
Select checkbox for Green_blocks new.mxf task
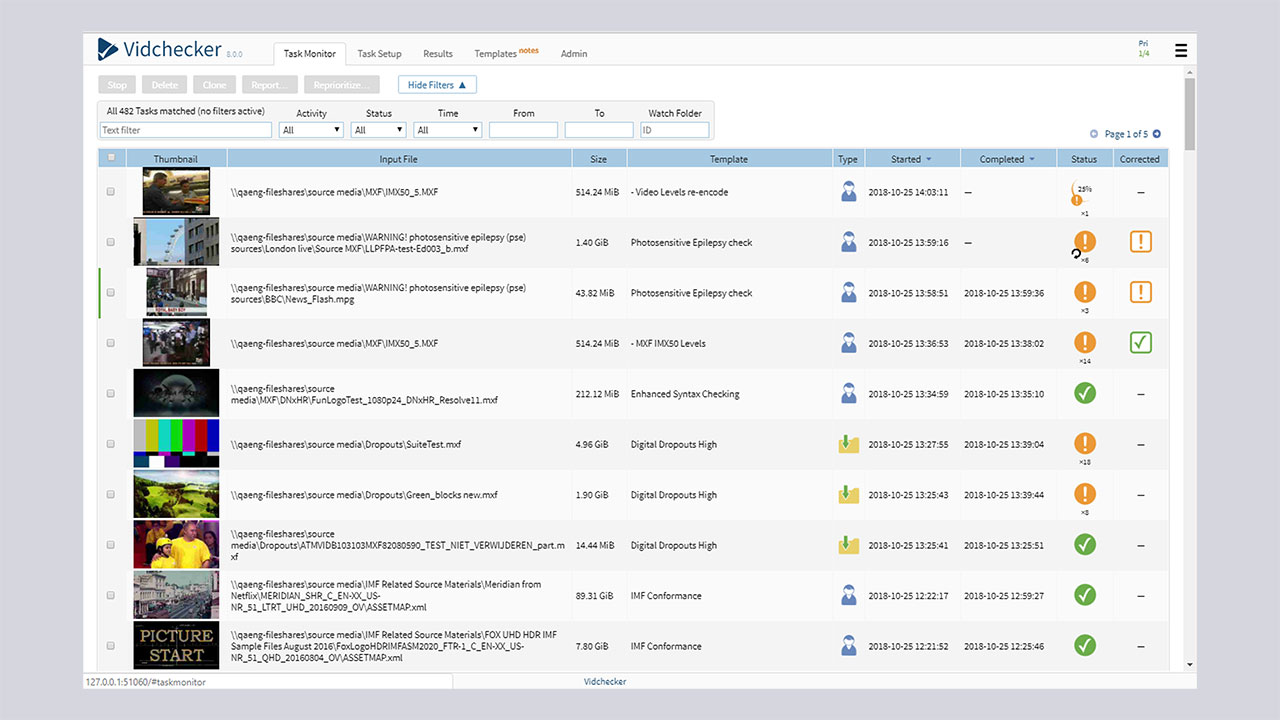[111, 495]
